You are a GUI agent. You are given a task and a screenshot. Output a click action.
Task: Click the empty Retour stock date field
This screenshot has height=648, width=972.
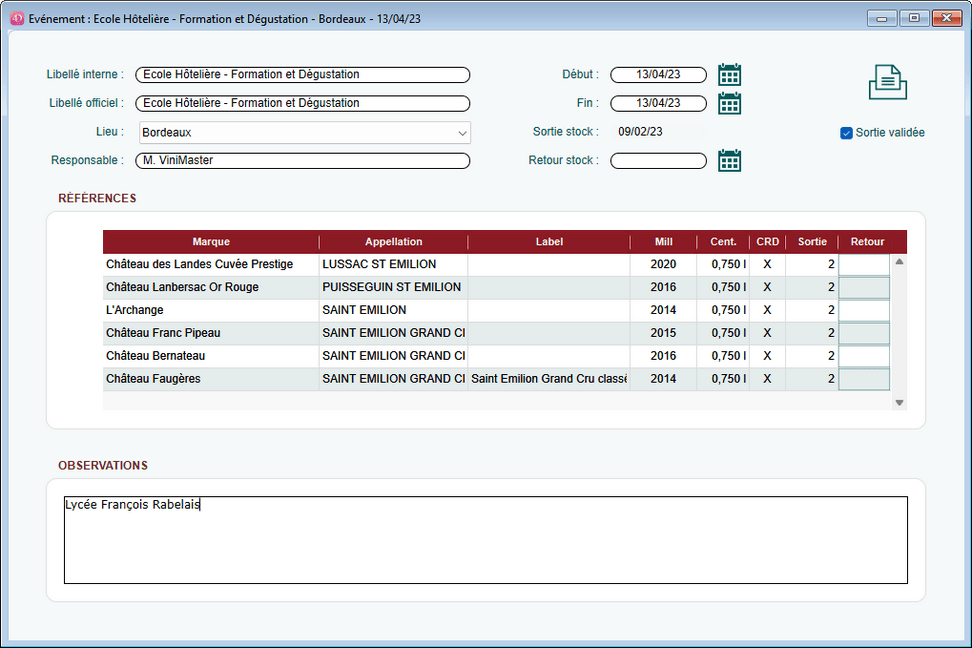[x=658, y=161]
